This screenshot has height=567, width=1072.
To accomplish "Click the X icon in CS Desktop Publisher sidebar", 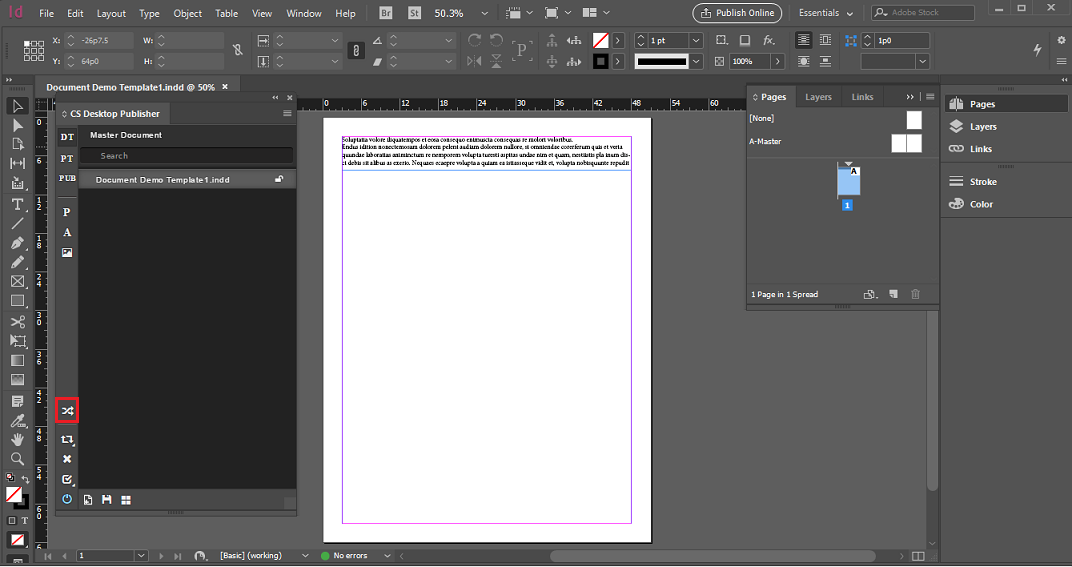I will (x=67, y=459).
